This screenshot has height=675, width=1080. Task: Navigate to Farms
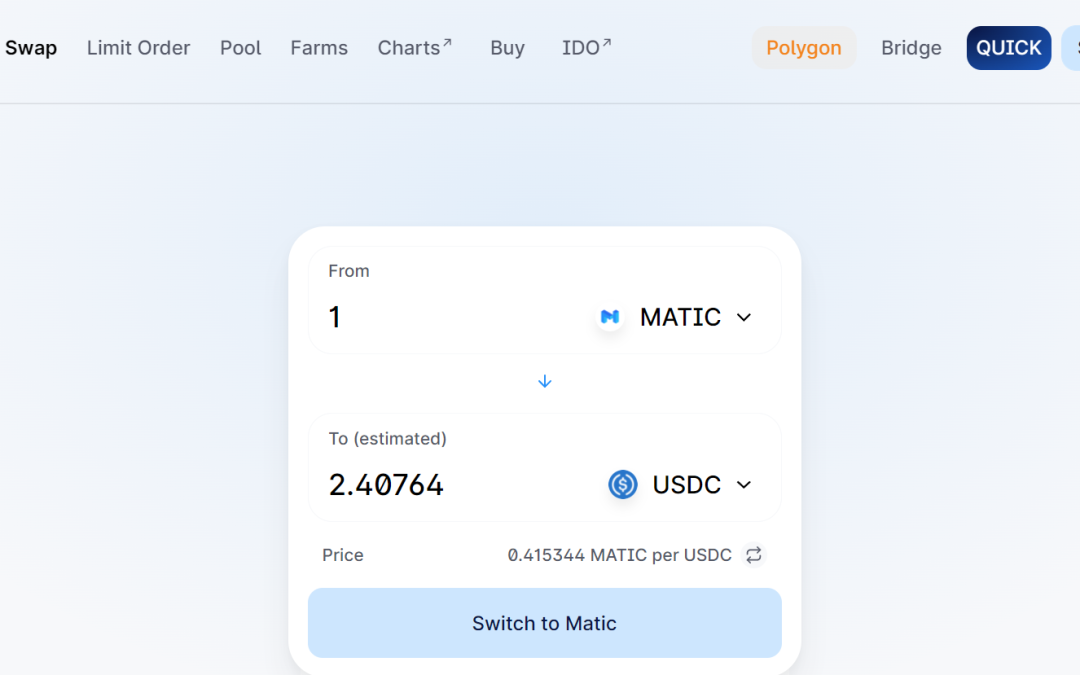[319, 48]
